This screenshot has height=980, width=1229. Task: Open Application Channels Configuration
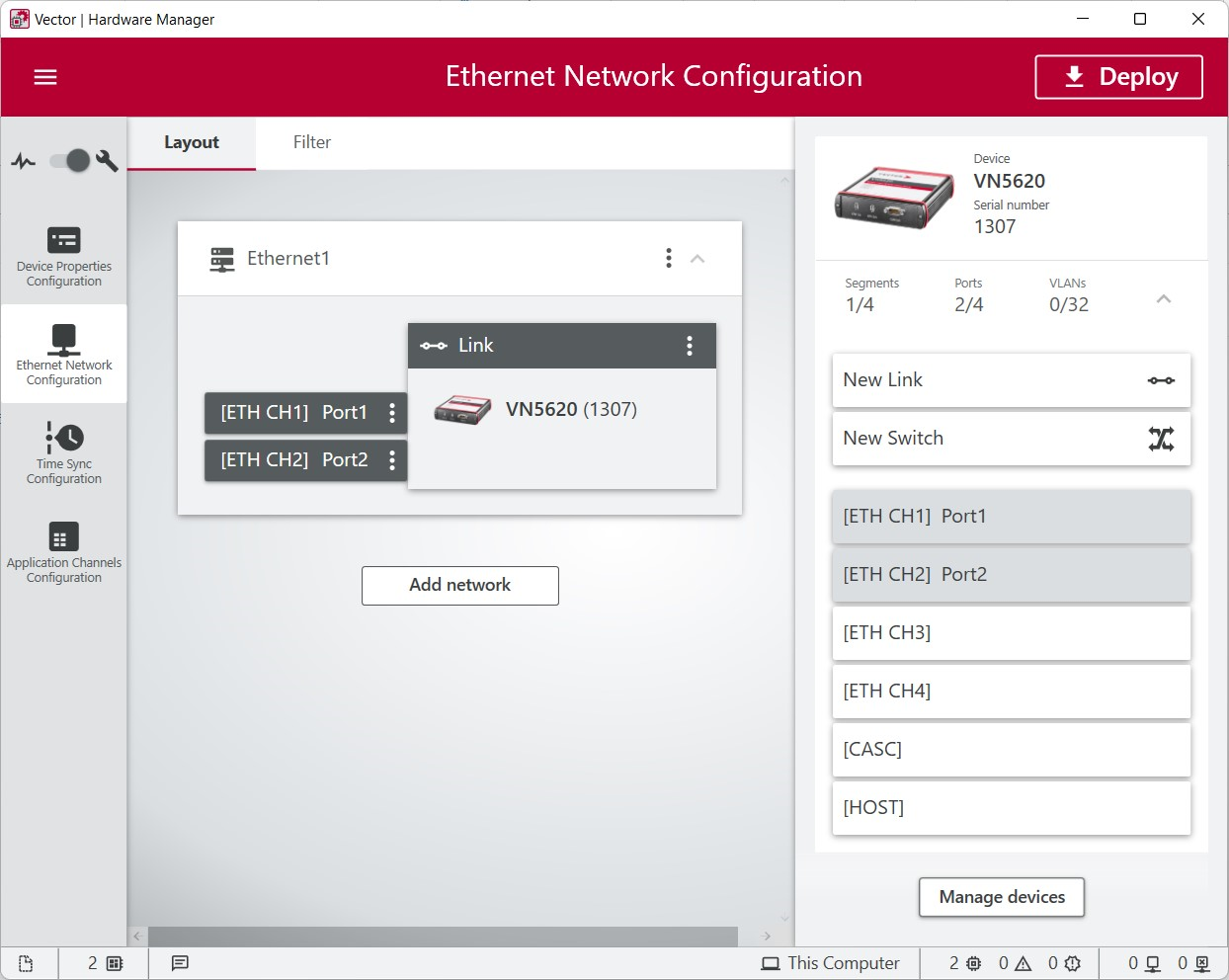click(x=64, y=552)
